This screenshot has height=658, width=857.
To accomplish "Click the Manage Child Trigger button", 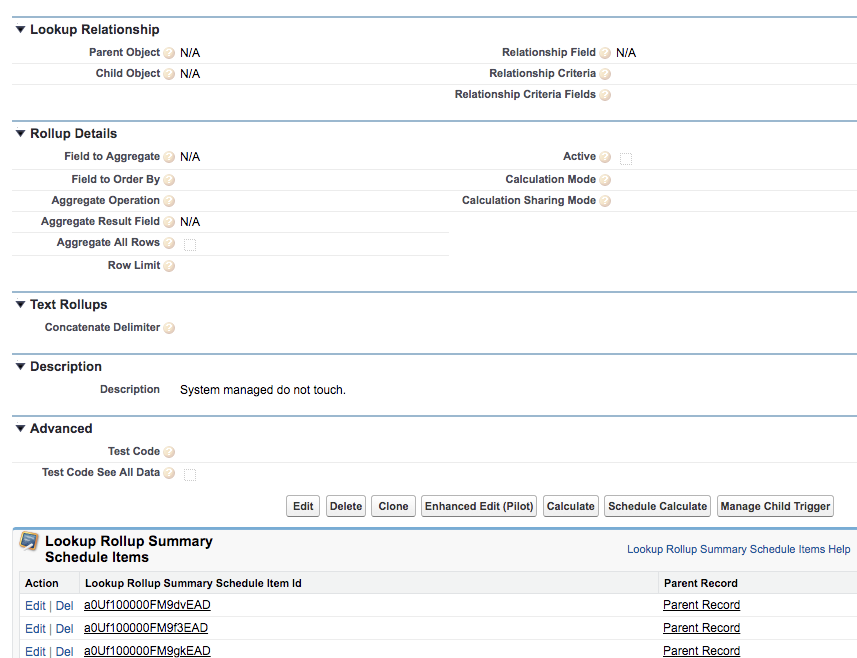I will pyautogui.click(x=775, y=506).
